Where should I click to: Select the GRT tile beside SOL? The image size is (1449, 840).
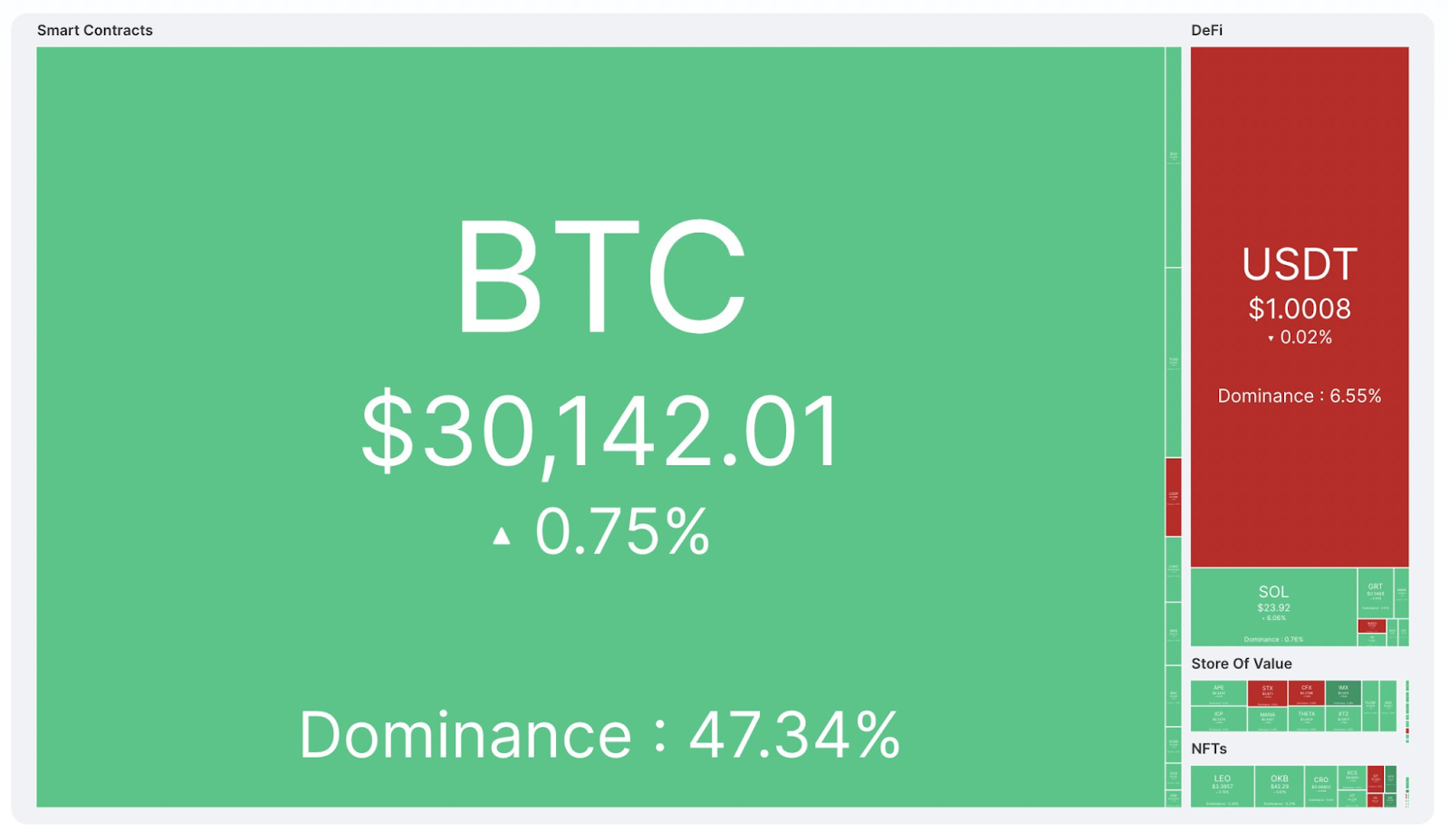click(1375, 593)
